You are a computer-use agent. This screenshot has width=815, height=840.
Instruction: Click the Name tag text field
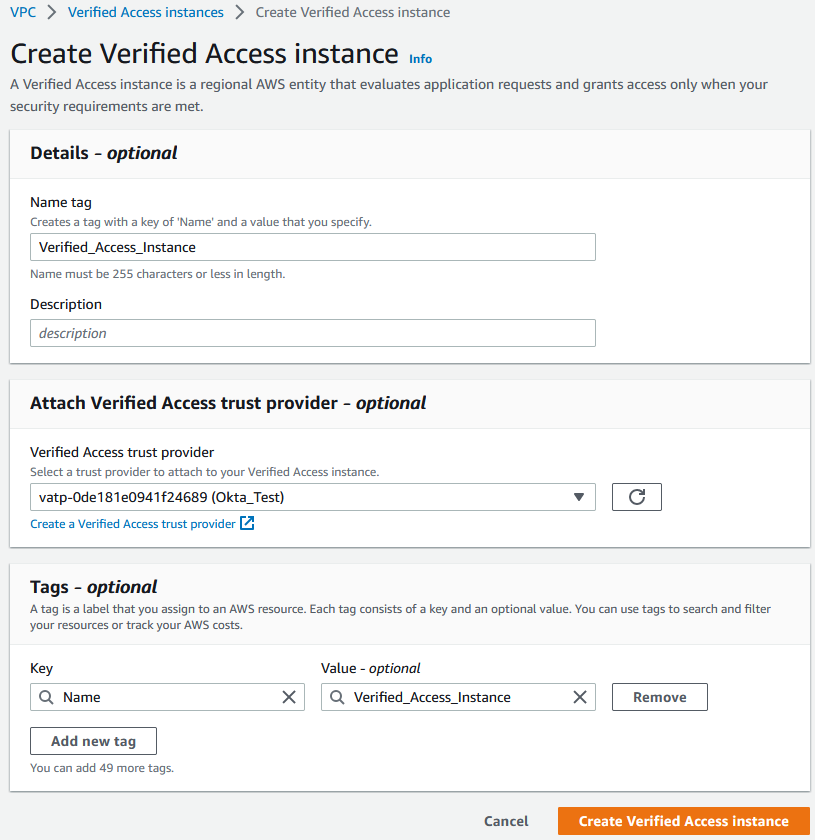pyautogui.click(x=312, y=247)
